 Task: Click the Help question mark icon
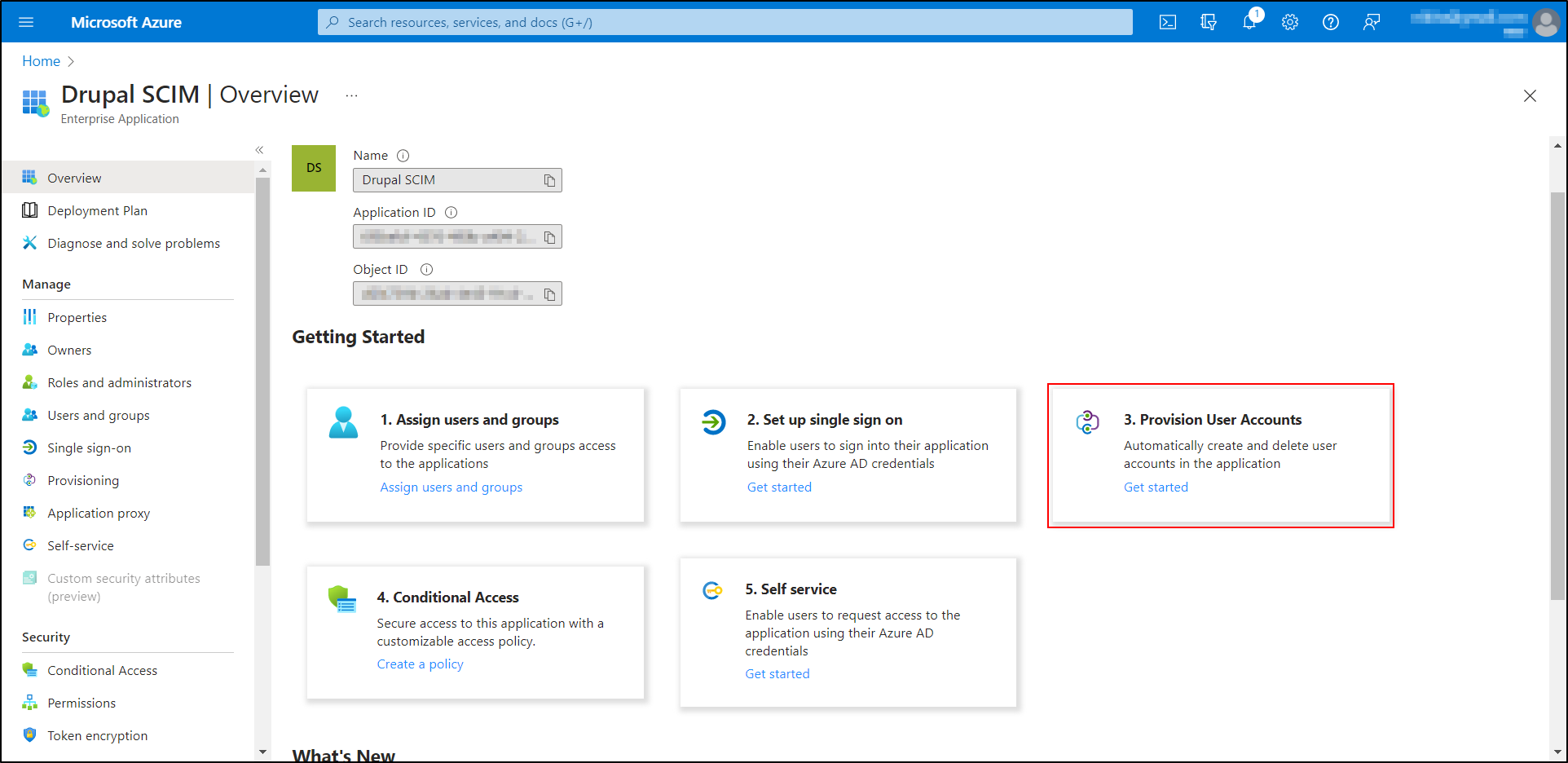pos(1330,22)
